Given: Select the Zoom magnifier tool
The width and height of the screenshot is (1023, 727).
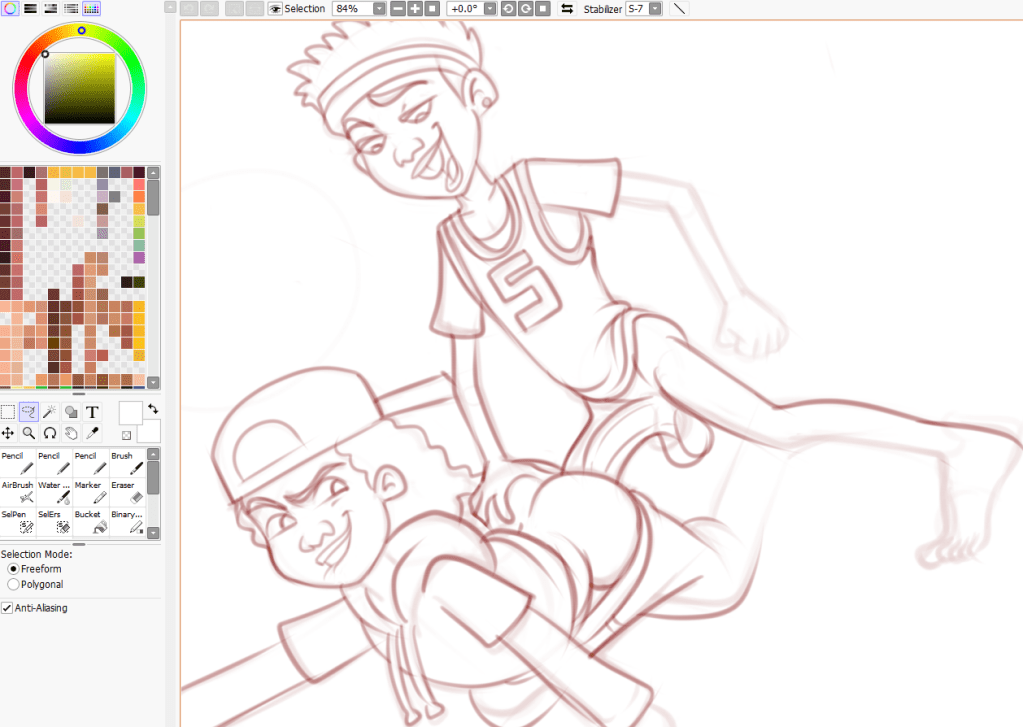Looking at the screenshot, I should point(29,433).
